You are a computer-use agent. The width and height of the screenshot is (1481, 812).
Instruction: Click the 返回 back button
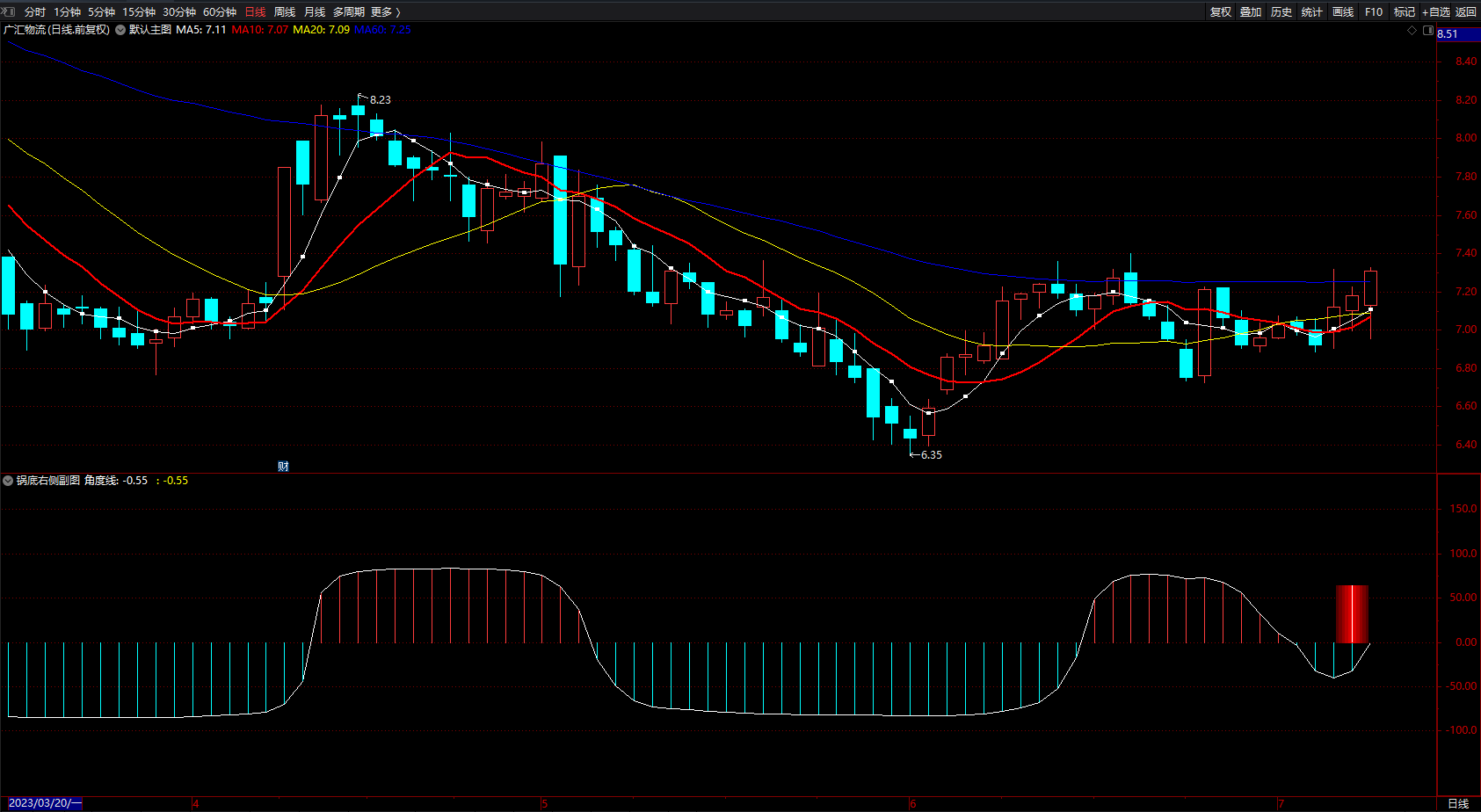click(1466, 11)
